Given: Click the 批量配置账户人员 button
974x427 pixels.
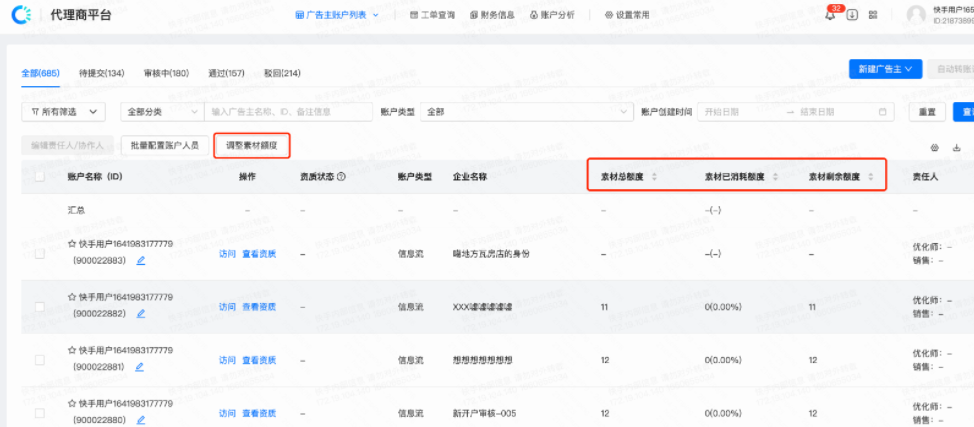Looking at the screenshot, I should [165, 145].
